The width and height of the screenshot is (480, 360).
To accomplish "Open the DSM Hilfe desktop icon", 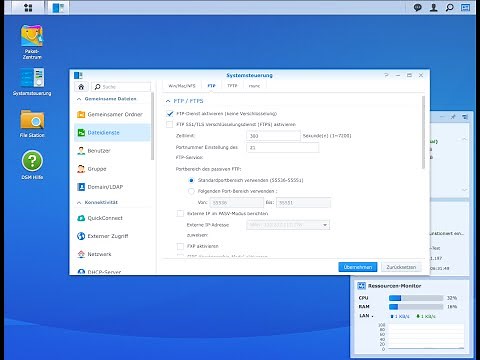I will point(32,165).
